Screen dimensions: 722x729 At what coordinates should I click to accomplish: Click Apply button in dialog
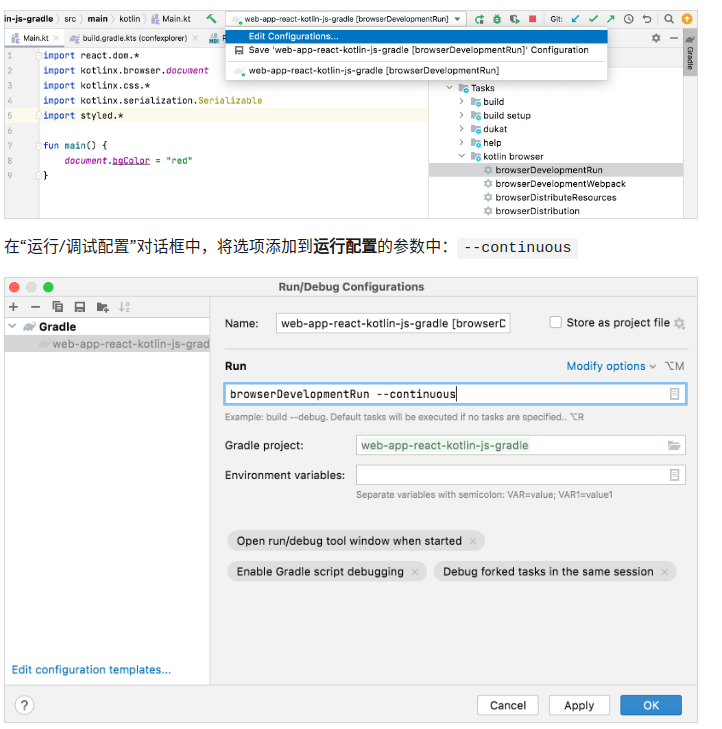[579, 705]
